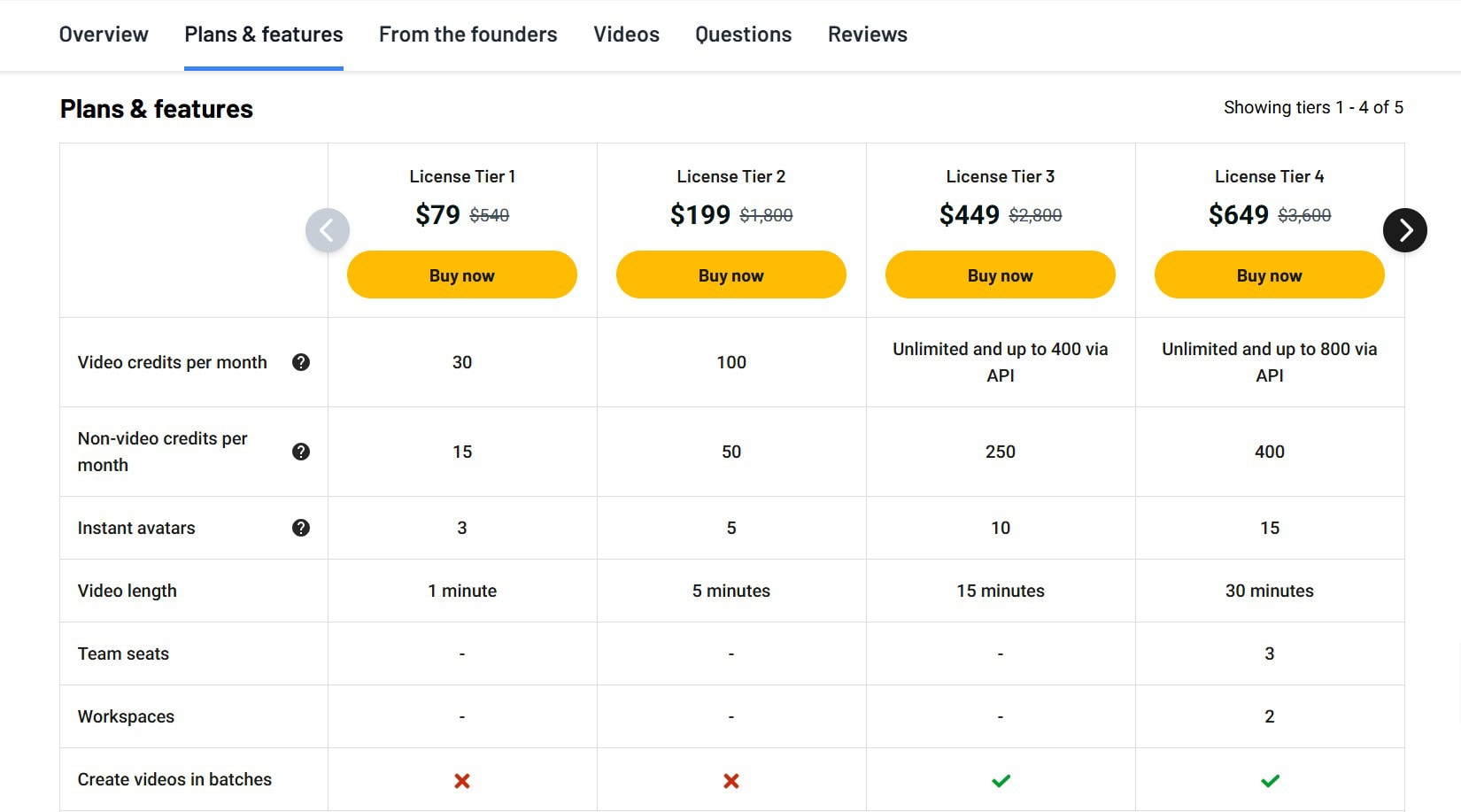Click red X under License Tier 2 batches
The image size is (1461, 812).
(731, 781)
